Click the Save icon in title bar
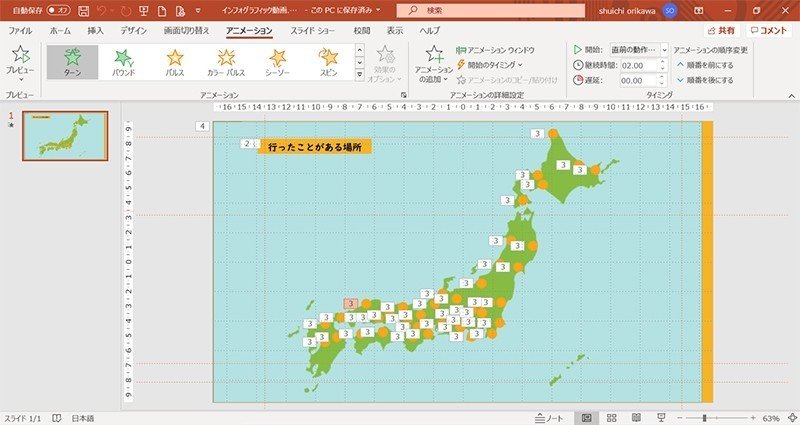This screenshot has width=800, height=425. coord(83,10)
